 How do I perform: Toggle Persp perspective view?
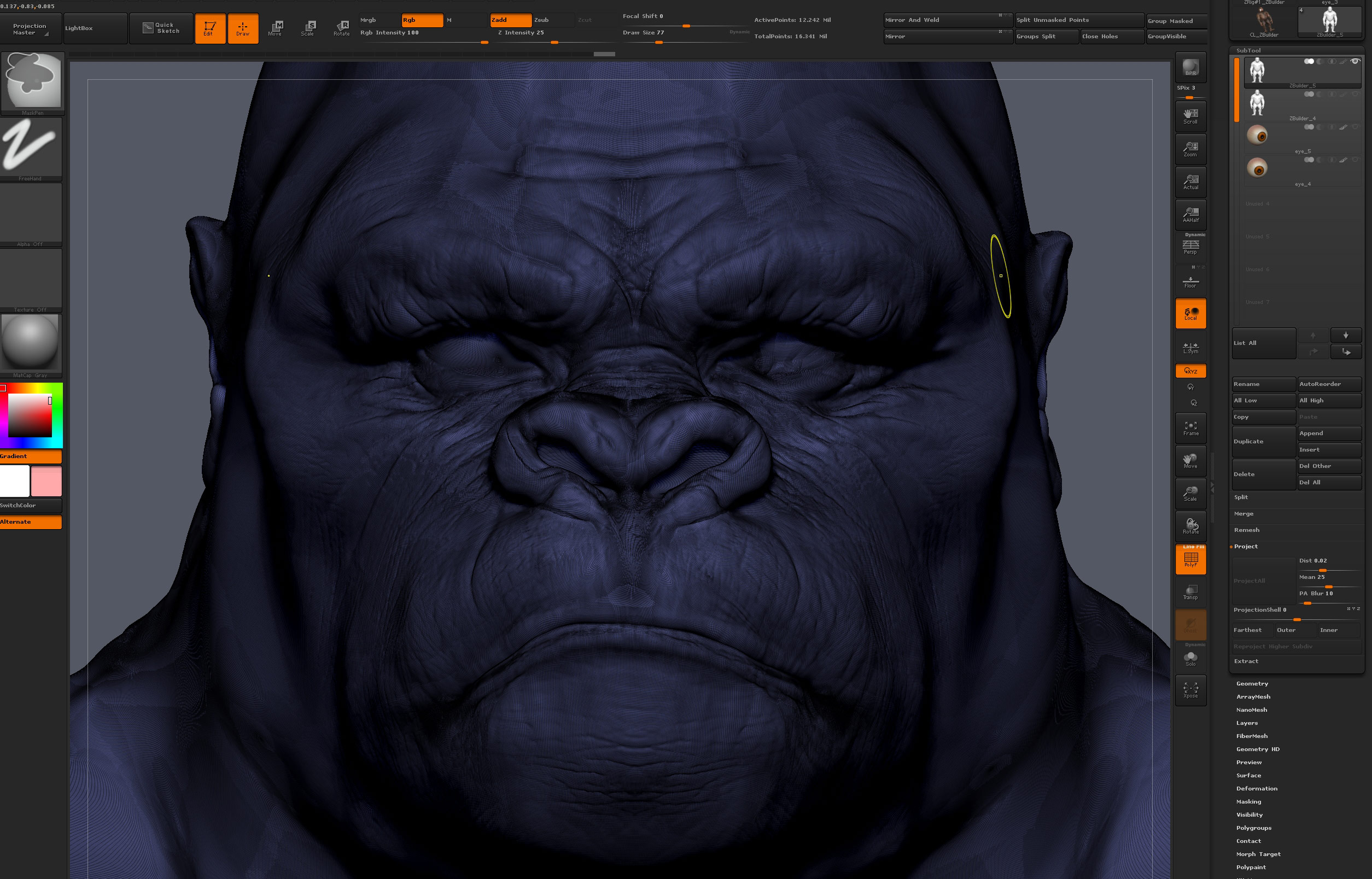pyautogui.click(x=1190, y=247)
